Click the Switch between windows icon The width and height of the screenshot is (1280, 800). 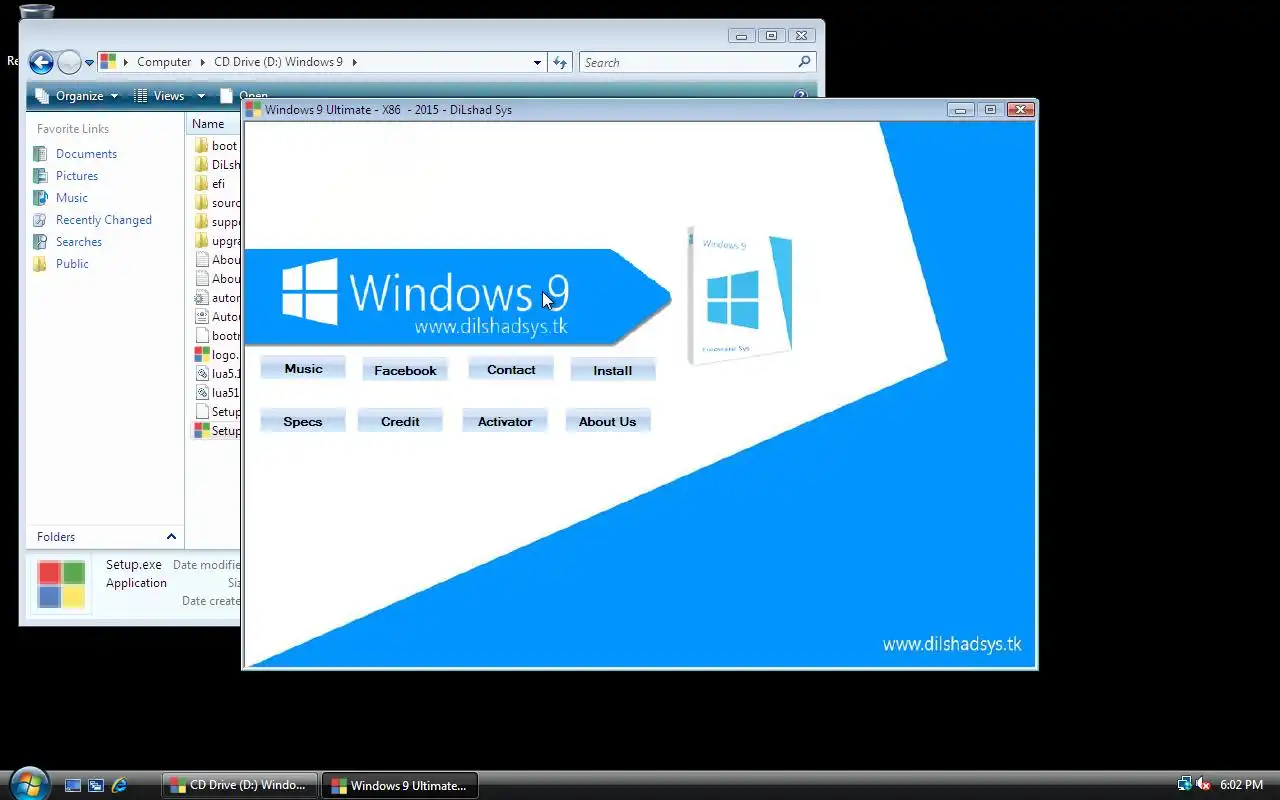click(x=96, y=786)
